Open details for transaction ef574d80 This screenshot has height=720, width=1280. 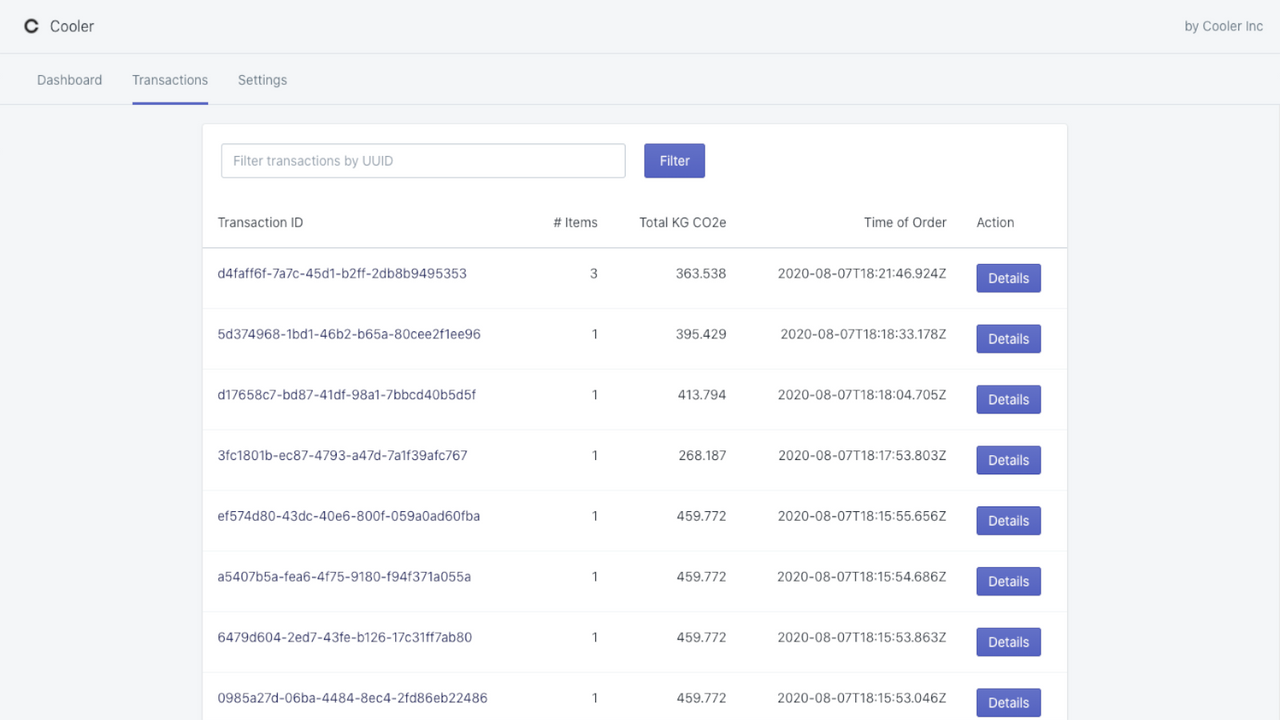click(1008, 520)
